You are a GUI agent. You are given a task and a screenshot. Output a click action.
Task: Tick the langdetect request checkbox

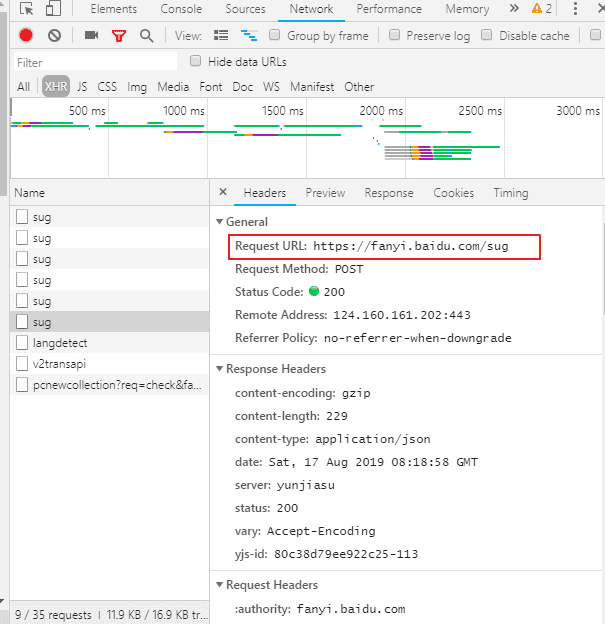click(x=22, y=343)
